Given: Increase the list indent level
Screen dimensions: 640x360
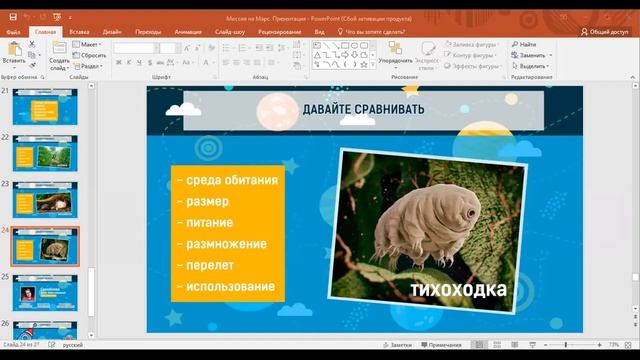Looking at the screenshot, I should 269,48.
